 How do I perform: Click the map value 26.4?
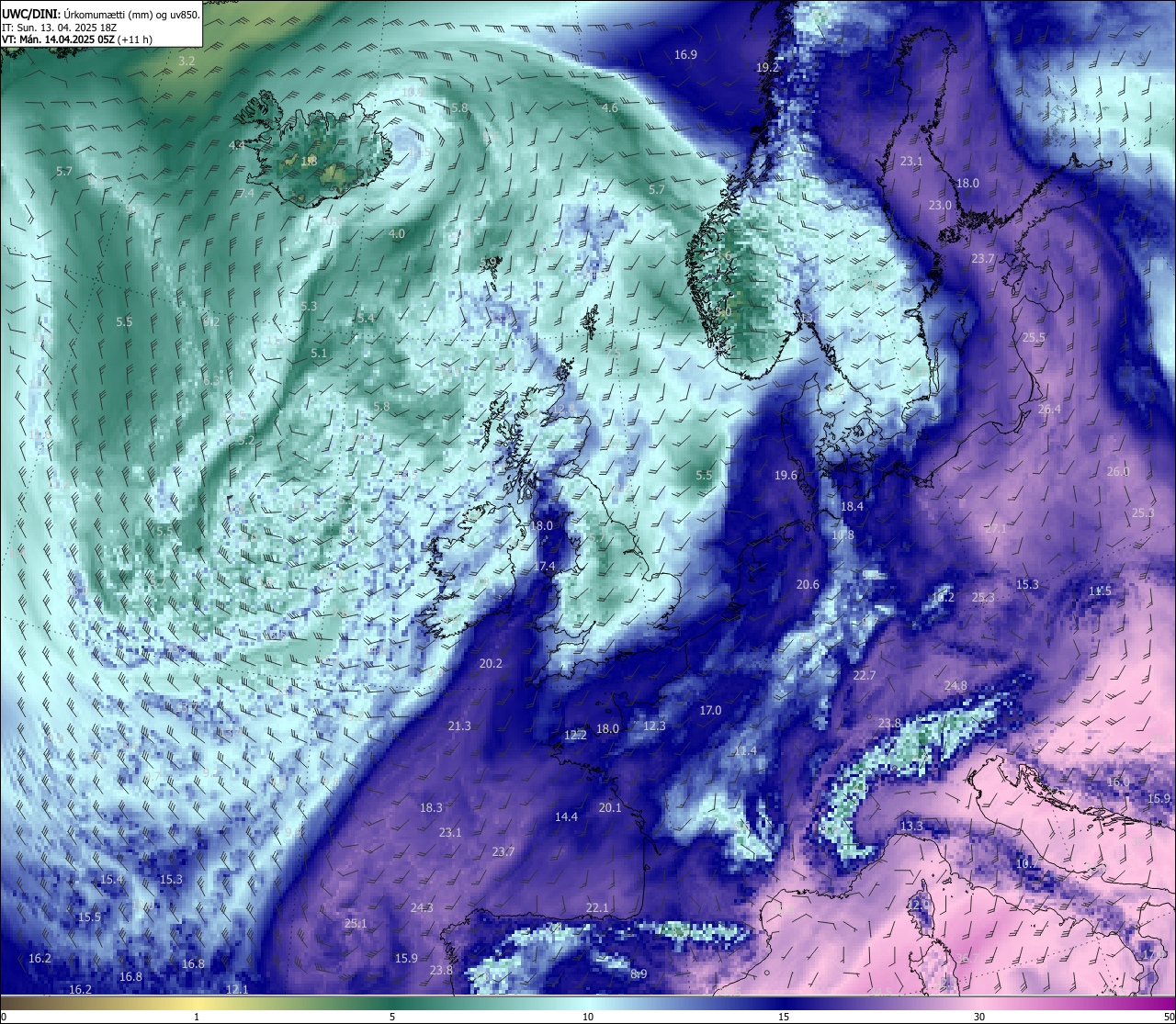point(1049,410)
